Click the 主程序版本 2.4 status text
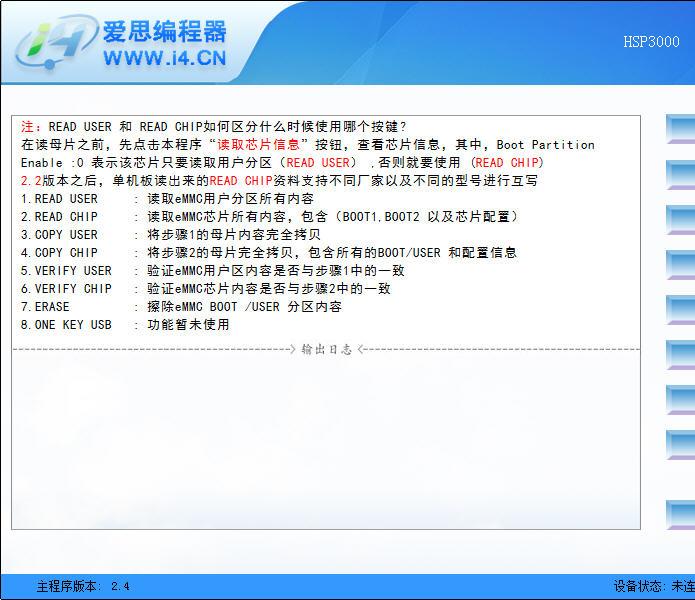Image resolution: width=695 pixels, height=600 pixels. click(83, 586)
